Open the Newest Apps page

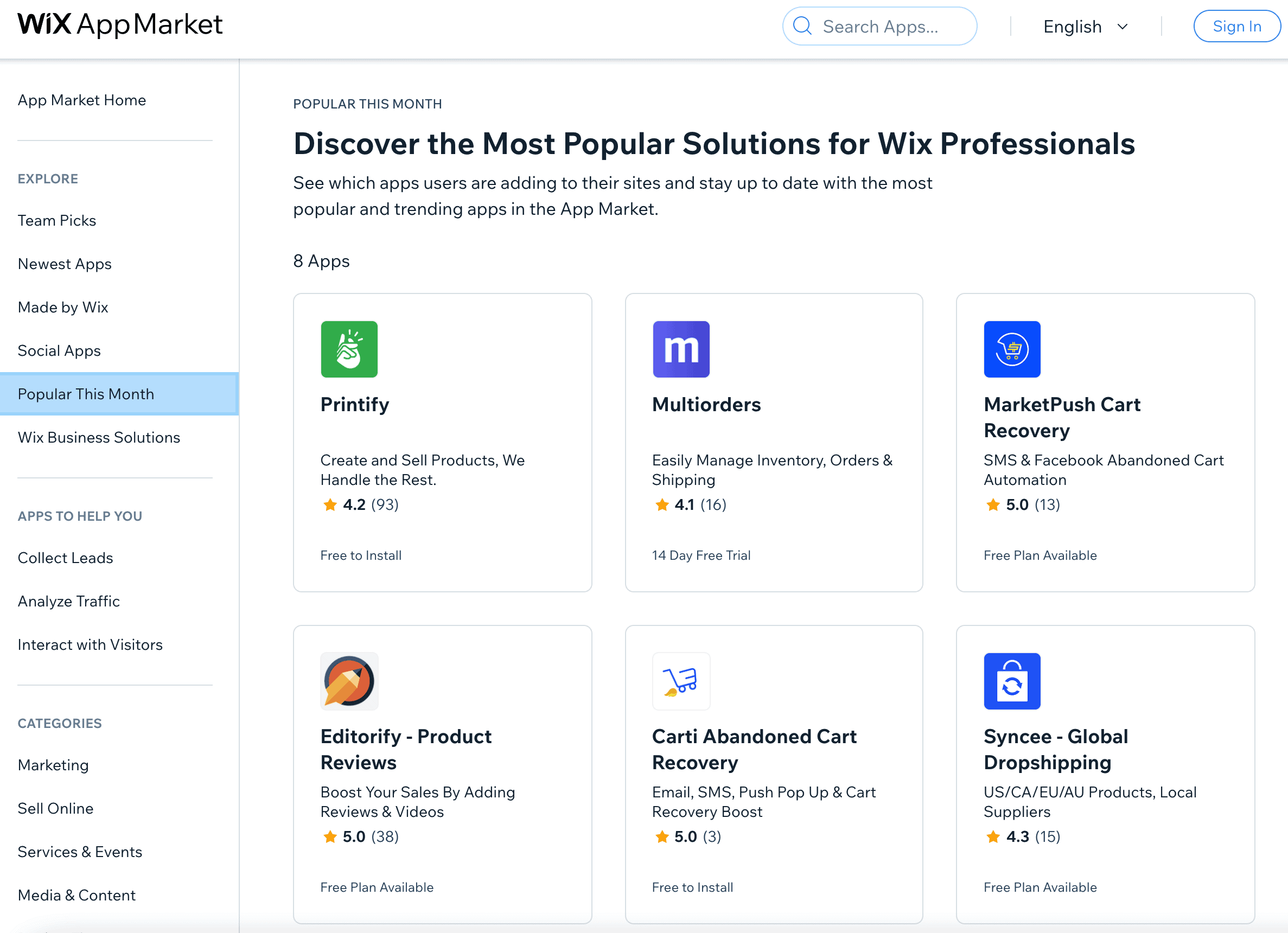click(x=64, y=264)
